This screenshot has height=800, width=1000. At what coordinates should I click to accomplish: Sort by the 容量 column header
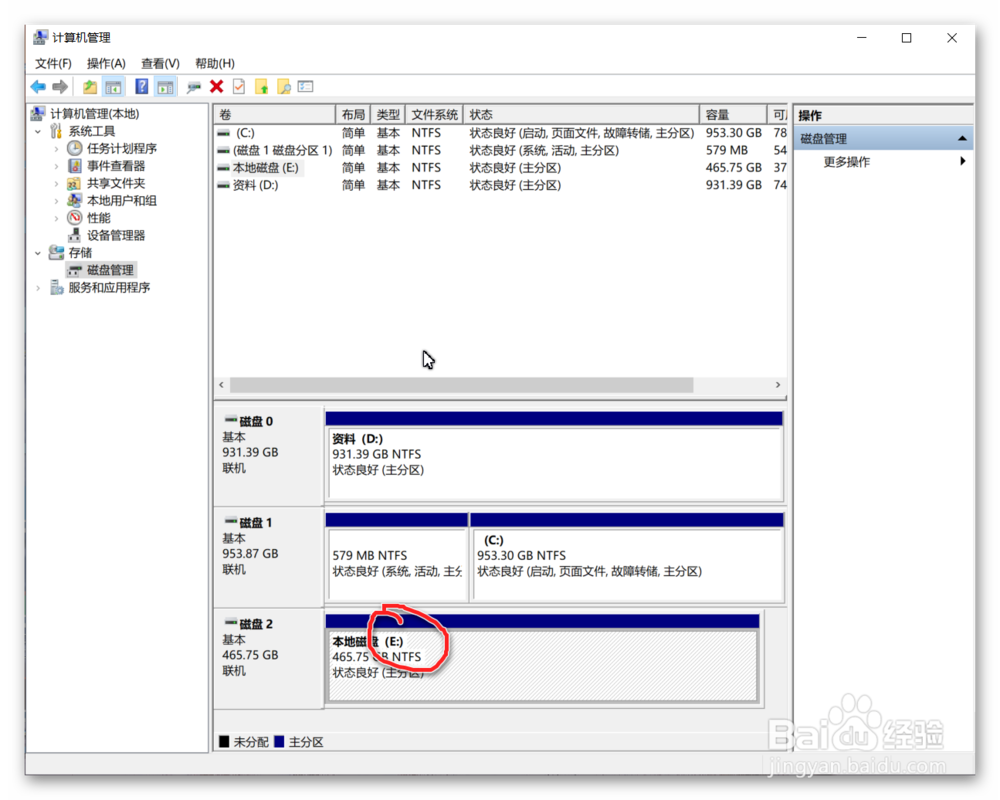coord(733,114)
